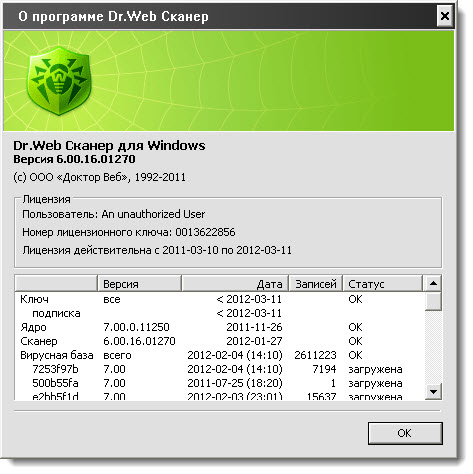
Task: Click the Dr.Web Сканер для Windows heading
Action: (109, 145)
